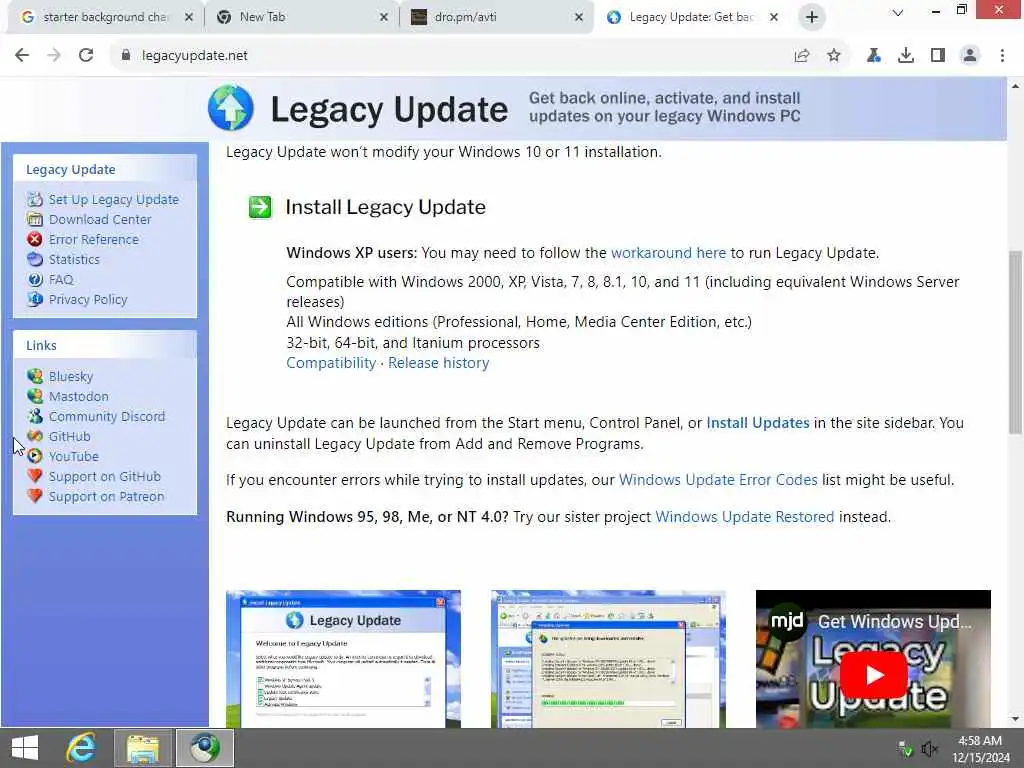This screenshot has width=1024, height=768.
Task: Click the browser back arrow
Action: [x=22, y=56]
